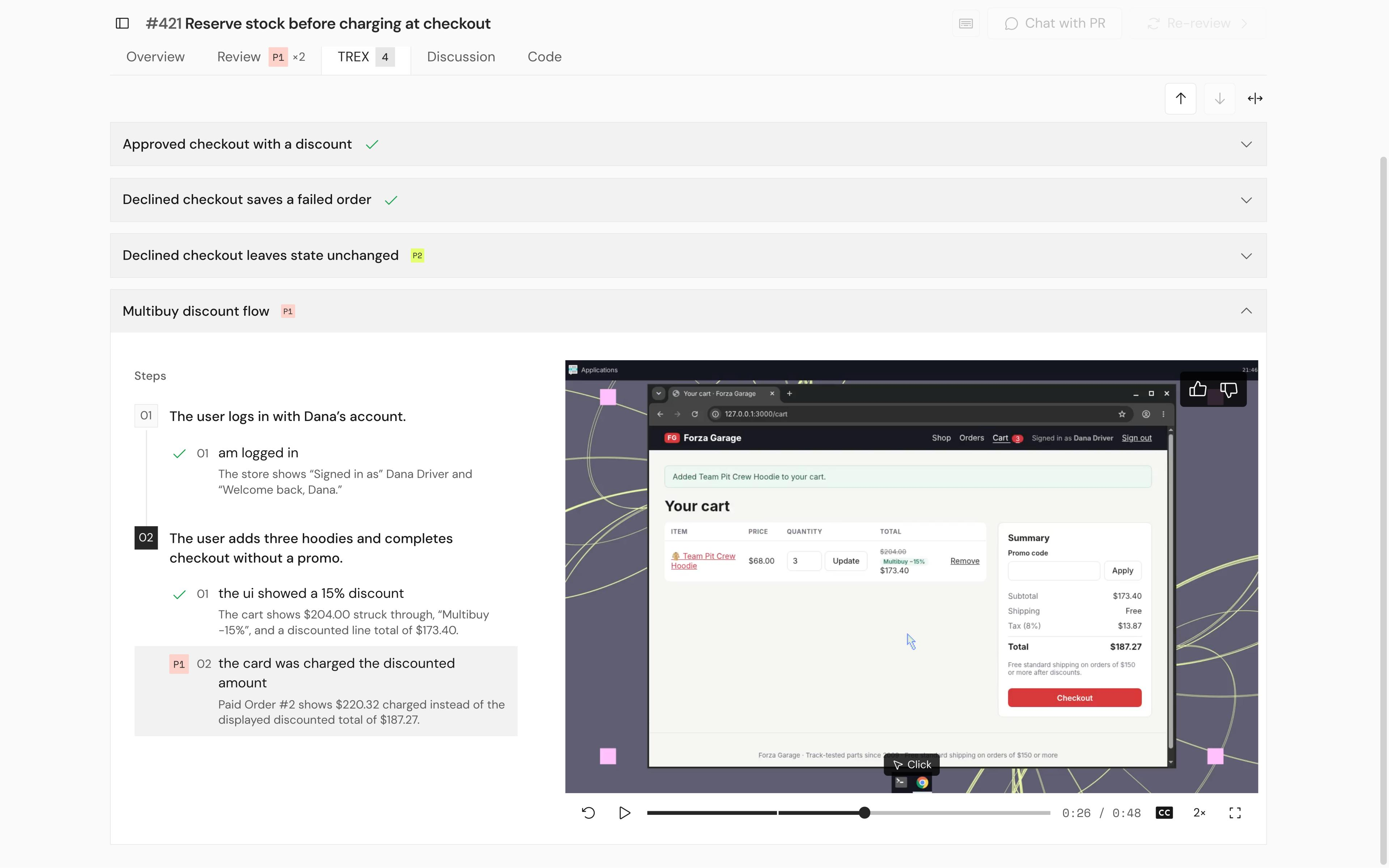Click the Chrome icon in the video taskbar

(x=922, y=783)
